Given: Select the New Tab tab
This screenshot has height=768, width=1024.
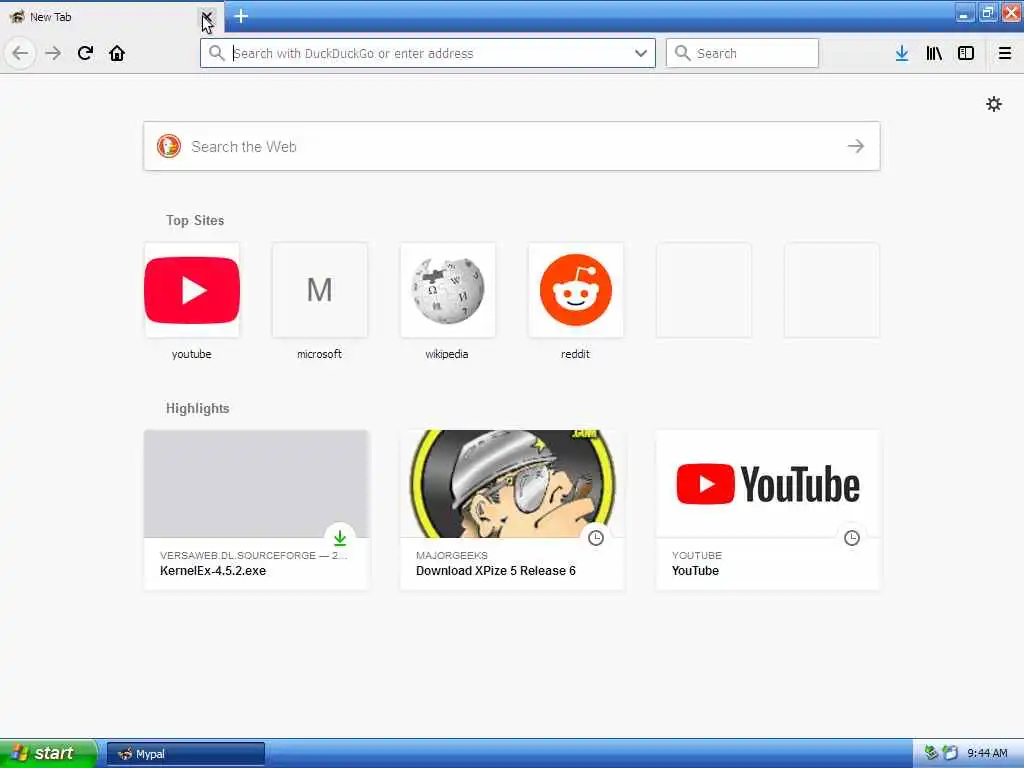Looking at the screenshot, I should (111, 17).
